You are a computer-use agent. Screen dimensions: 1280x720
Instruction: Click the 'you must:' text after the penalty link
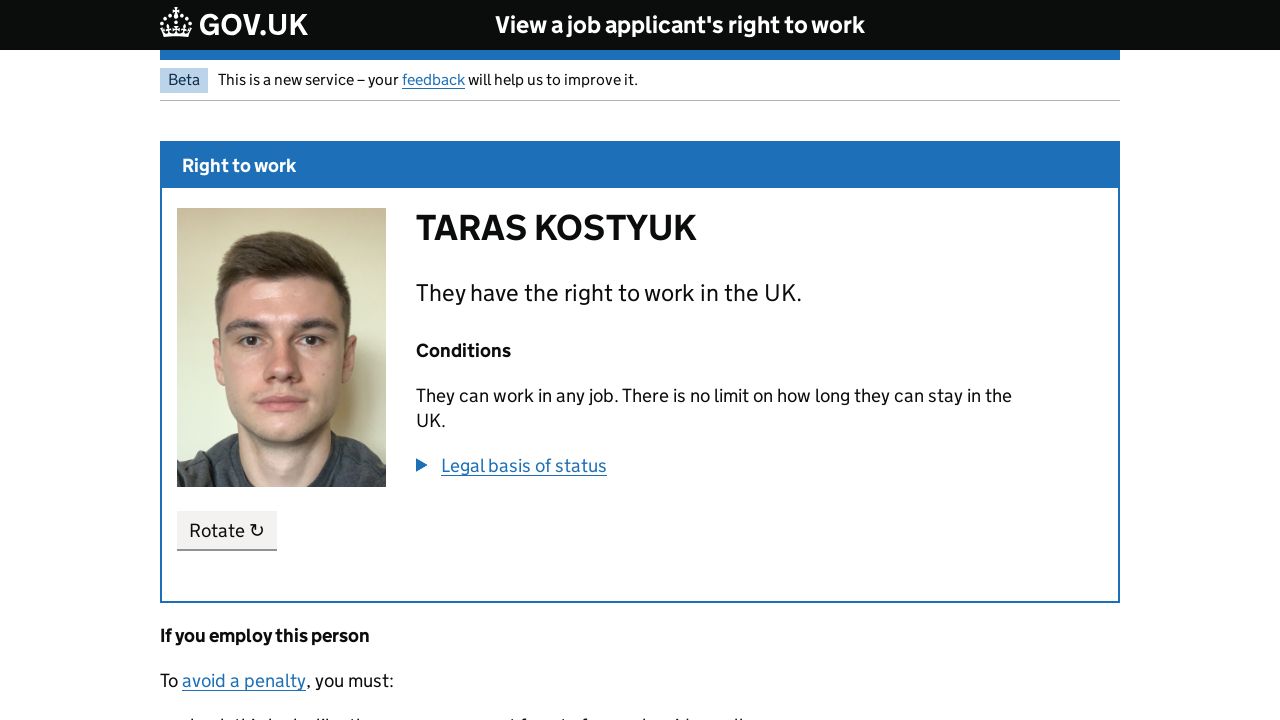click(x=353, y=681)
